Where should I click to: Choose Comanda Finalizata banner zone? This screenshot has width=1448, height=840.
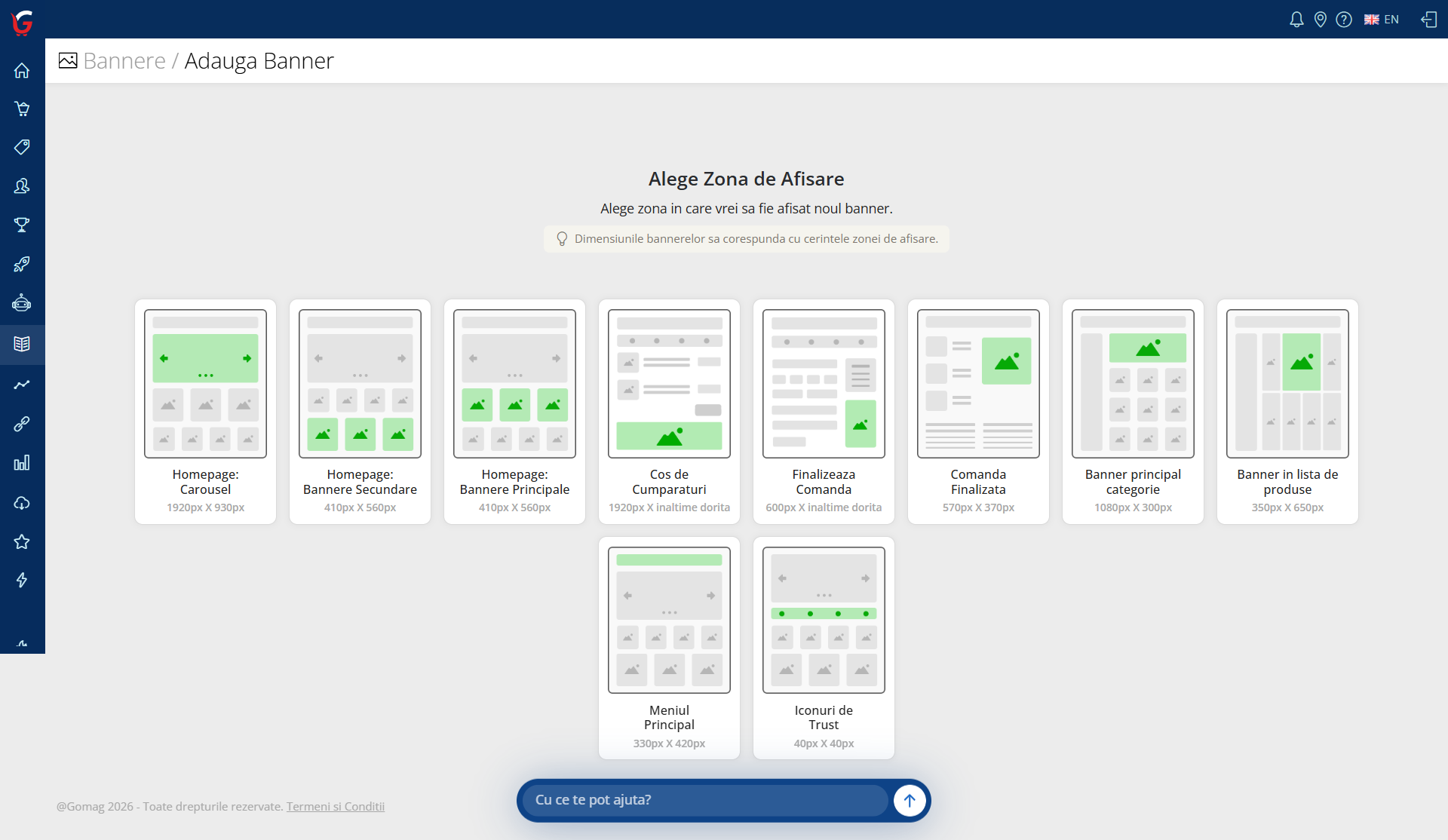(978, 412)
